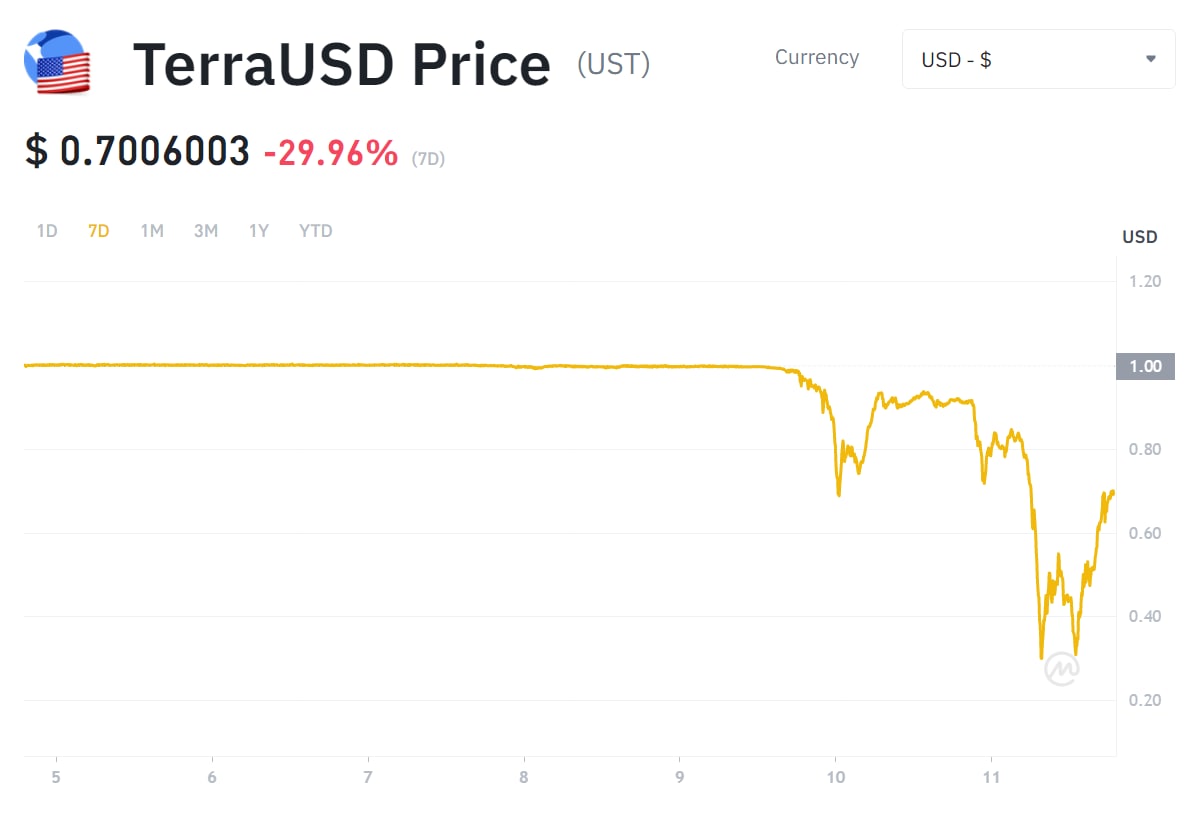1200x815 pixels.
Task: Click date 11 on the timeline axis
Action: (991, 777)
